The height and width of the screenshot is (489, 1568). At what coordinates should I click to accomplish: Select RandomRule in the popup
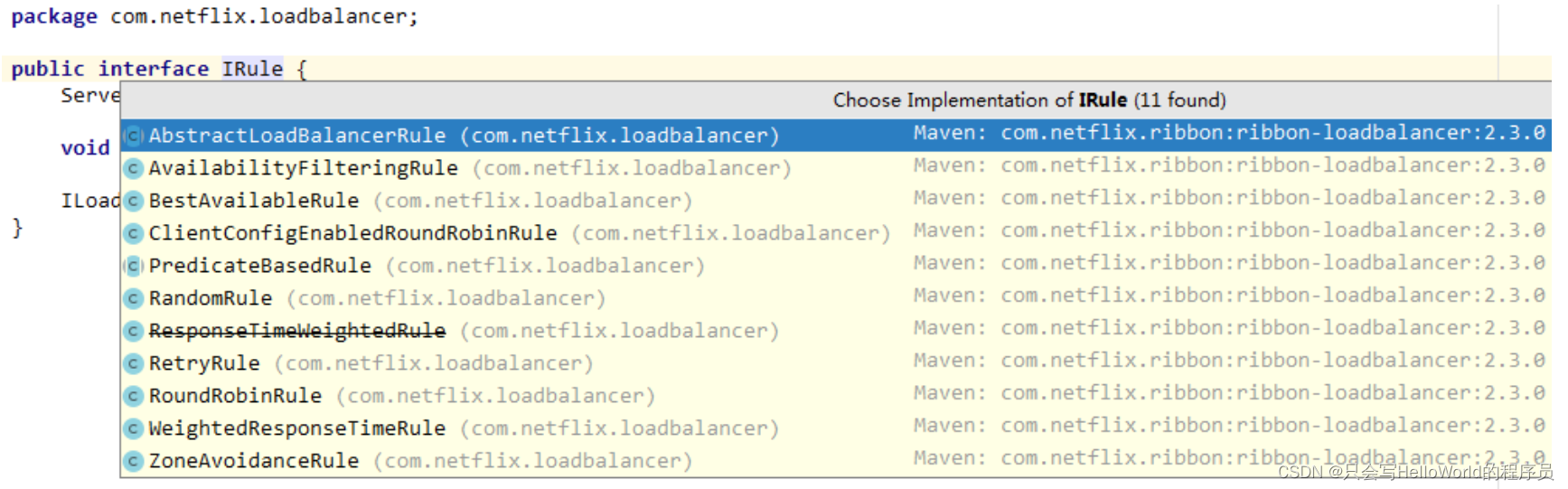click(x=836, y=298)
